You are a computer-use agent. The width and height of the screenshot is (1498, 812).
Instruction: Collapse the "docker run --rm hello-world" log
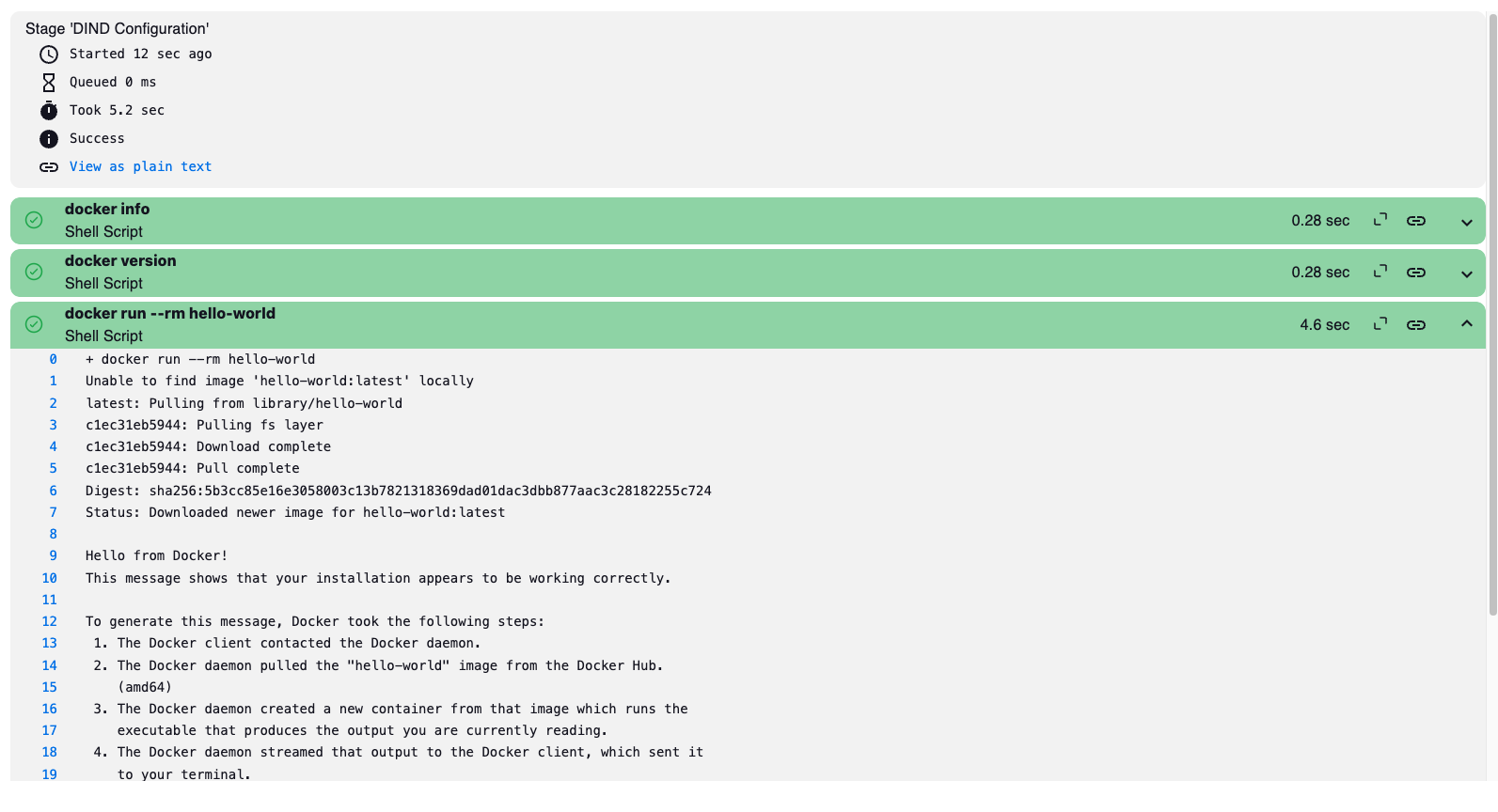1466,323
